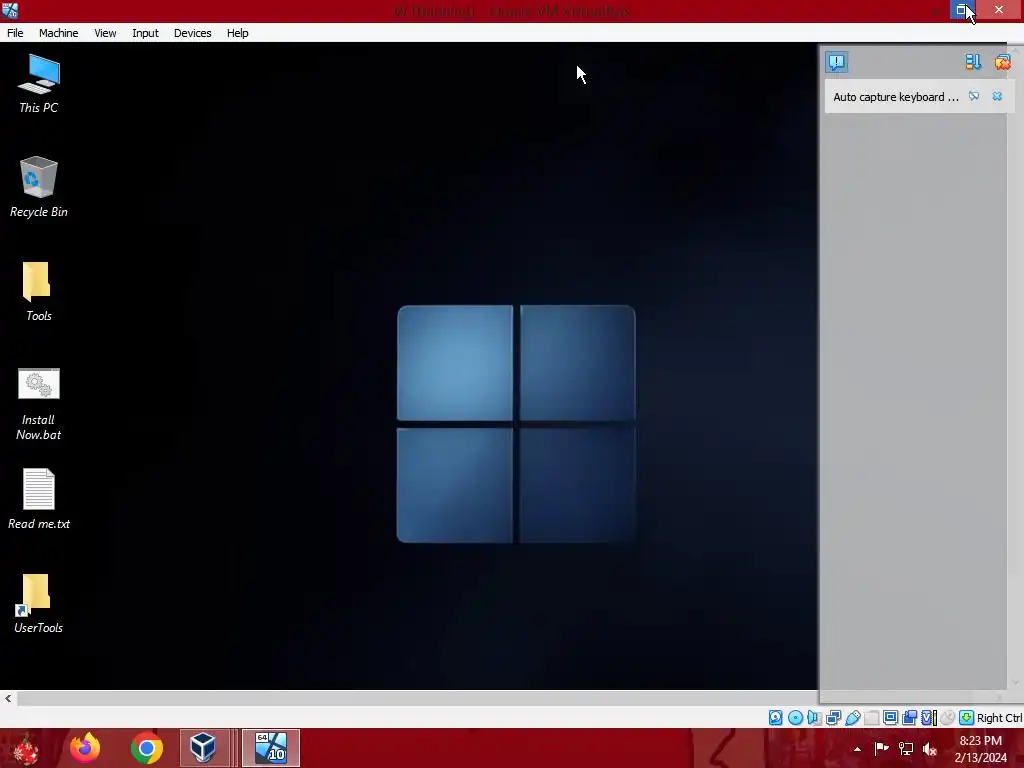Click the recording indicator in the status bar

909,718
